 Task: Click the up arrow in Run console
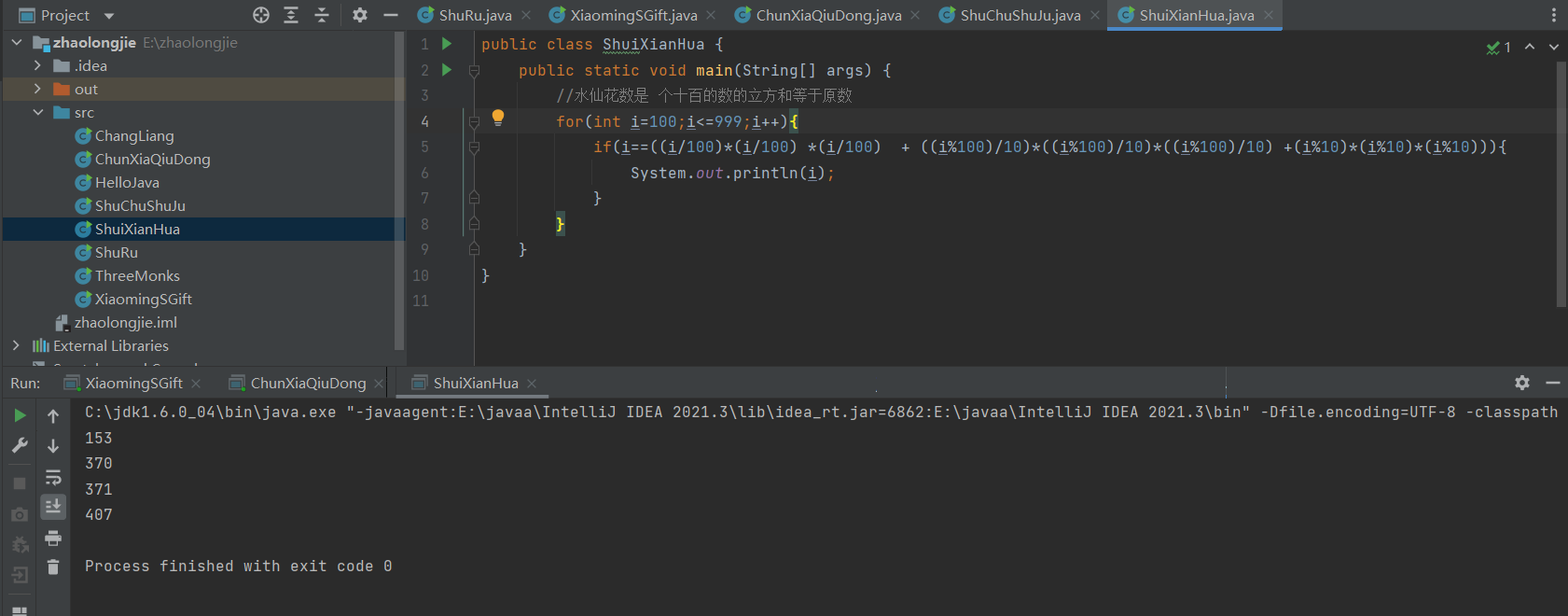click(53, 415)
